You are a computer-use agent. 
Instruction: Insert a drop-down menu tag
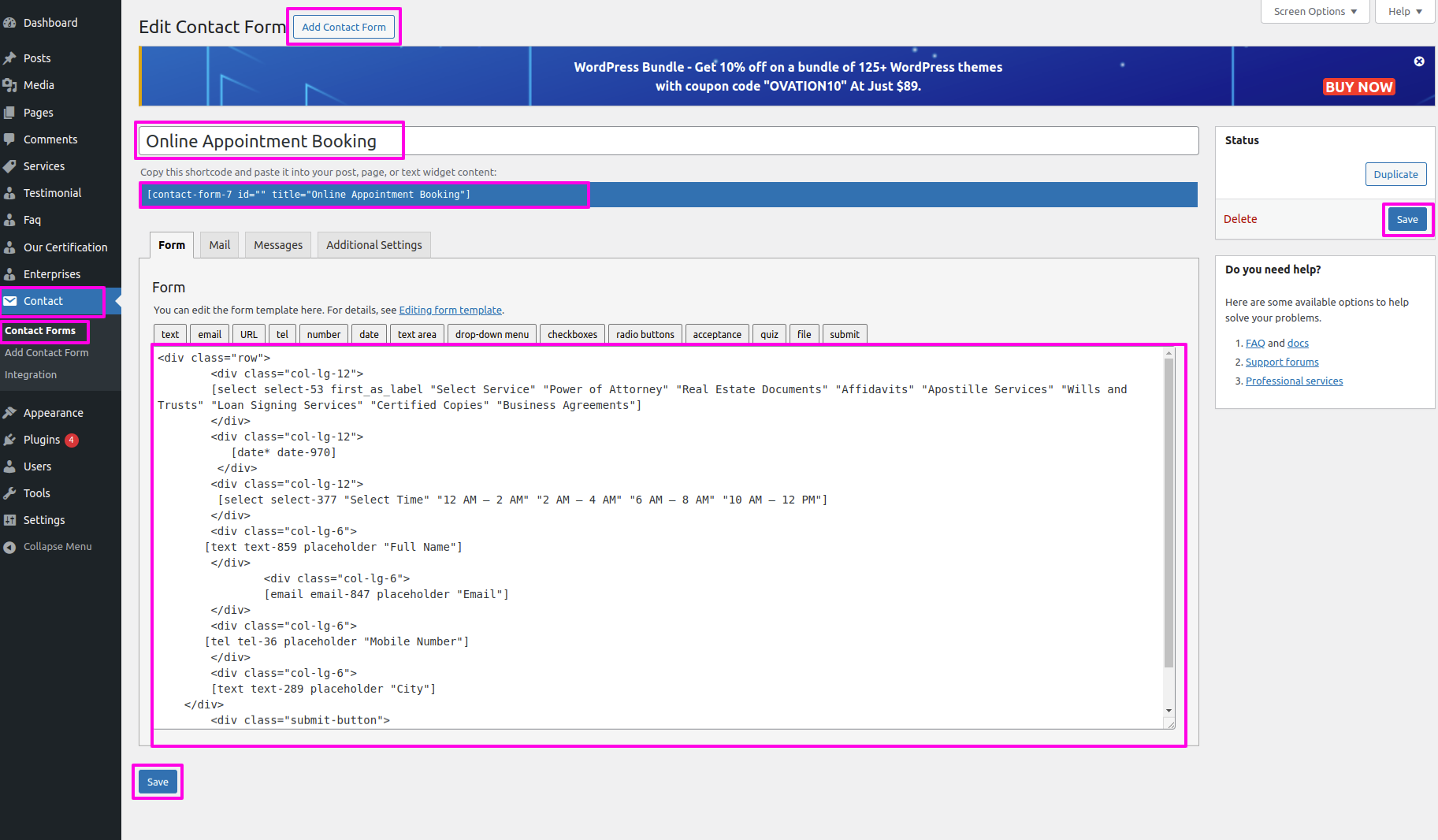[492, 335]
